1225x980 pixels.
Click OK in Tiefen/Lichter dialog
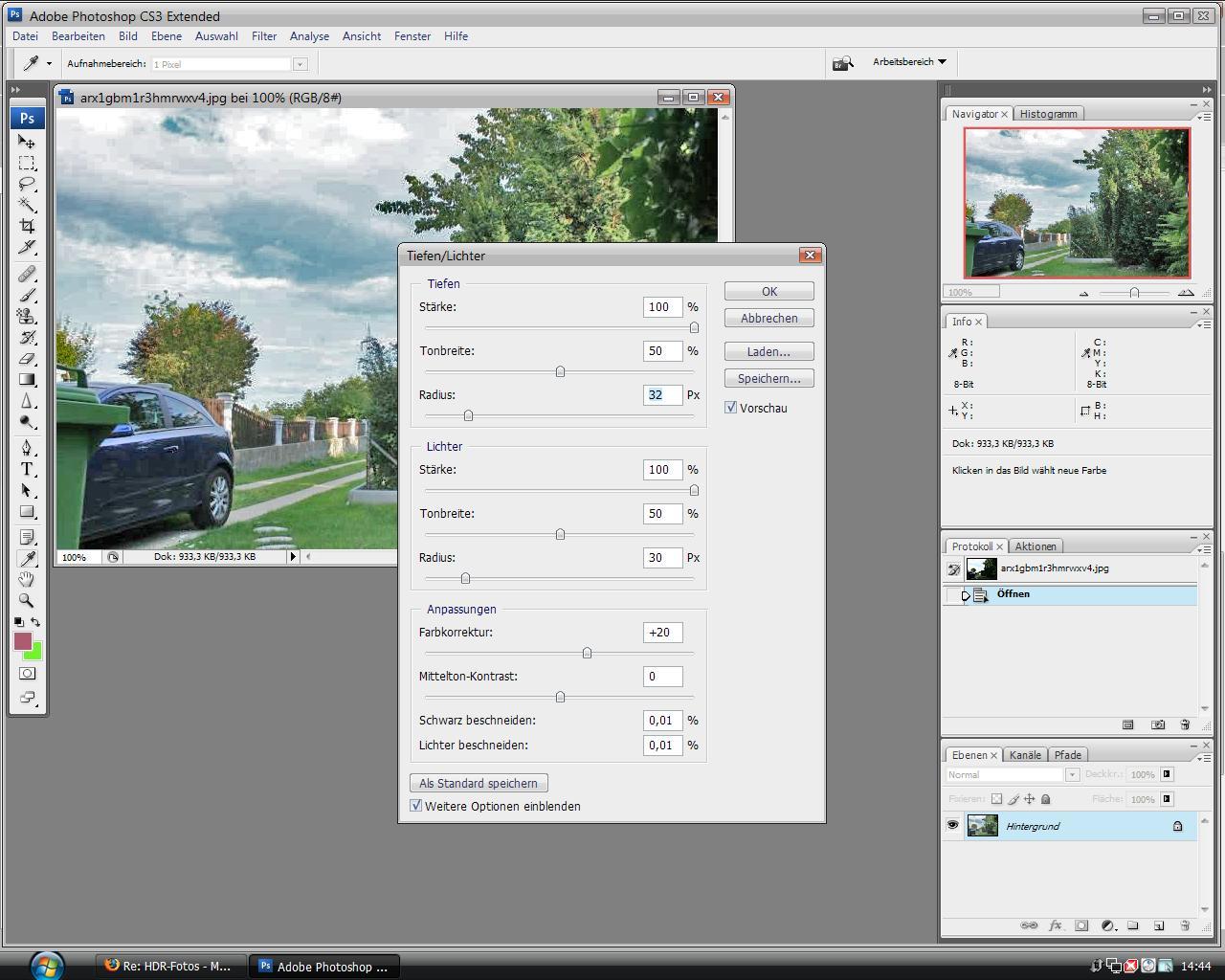click(x=768, y=292)
